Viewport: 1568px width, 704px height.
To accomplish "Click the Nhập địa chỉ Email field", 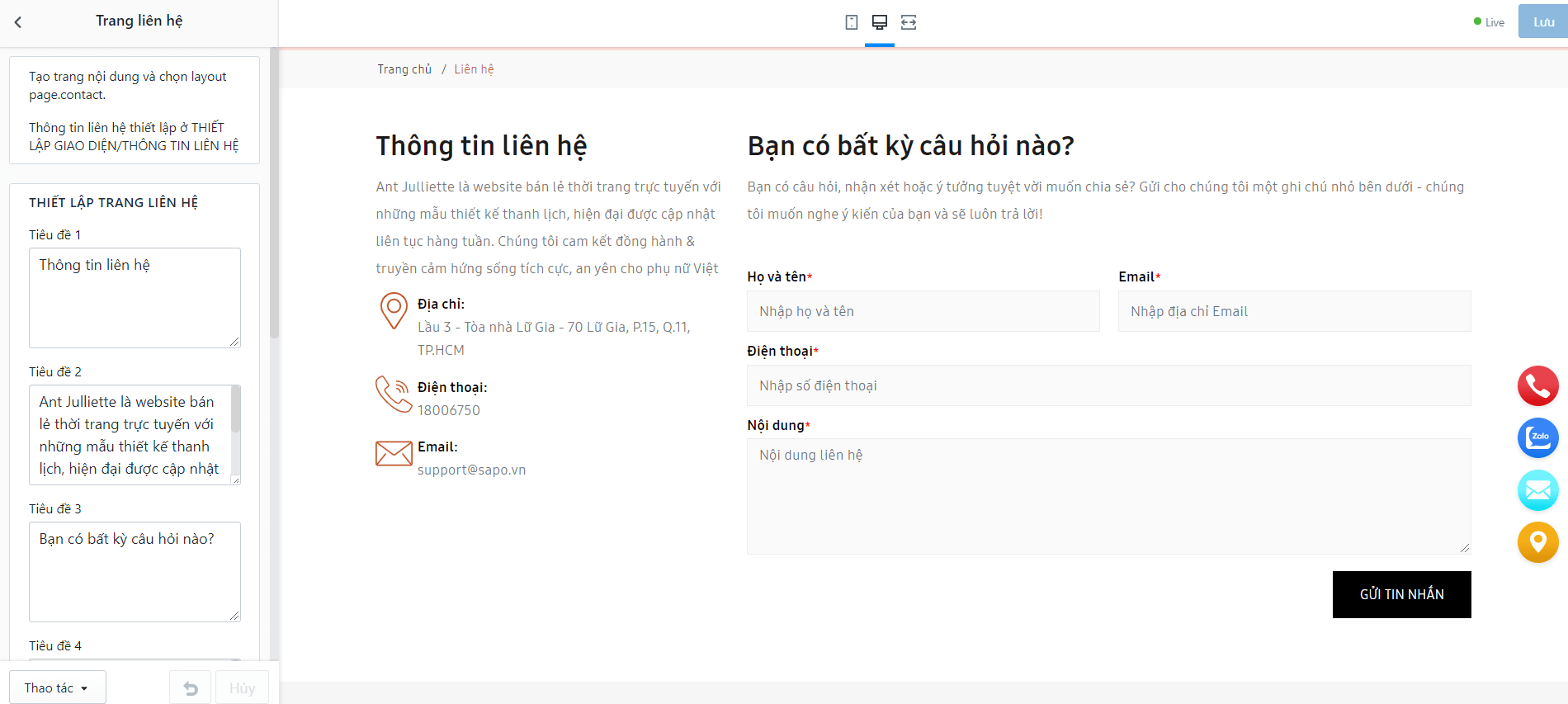I will (1295, 311).
